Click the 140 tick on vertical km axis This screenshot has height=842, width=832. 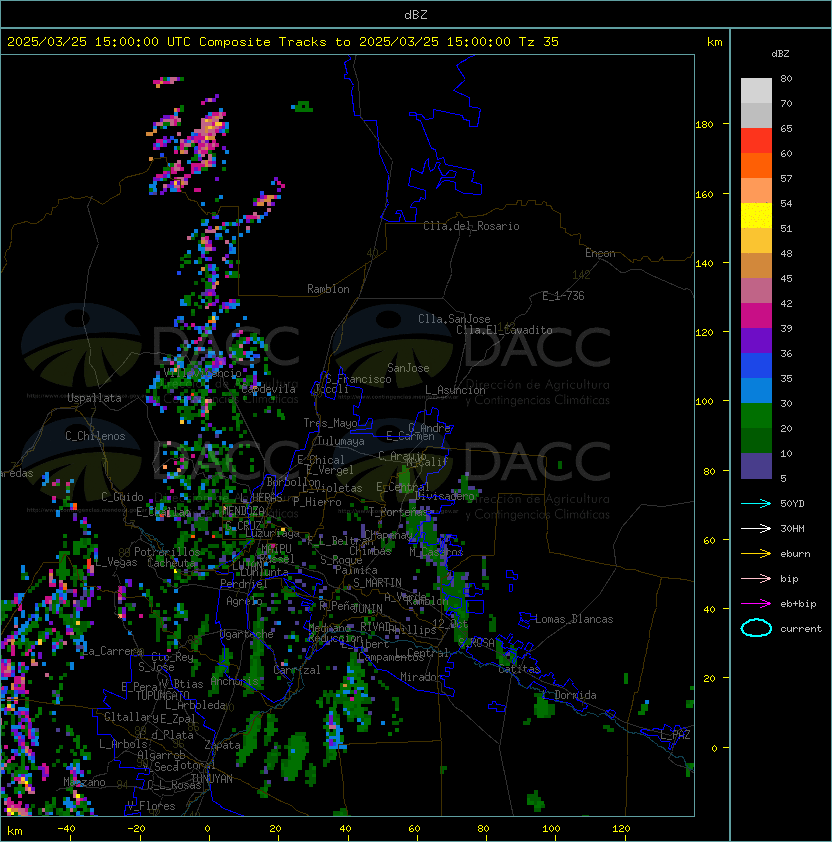pyautogui.click(x=704, y=264)
